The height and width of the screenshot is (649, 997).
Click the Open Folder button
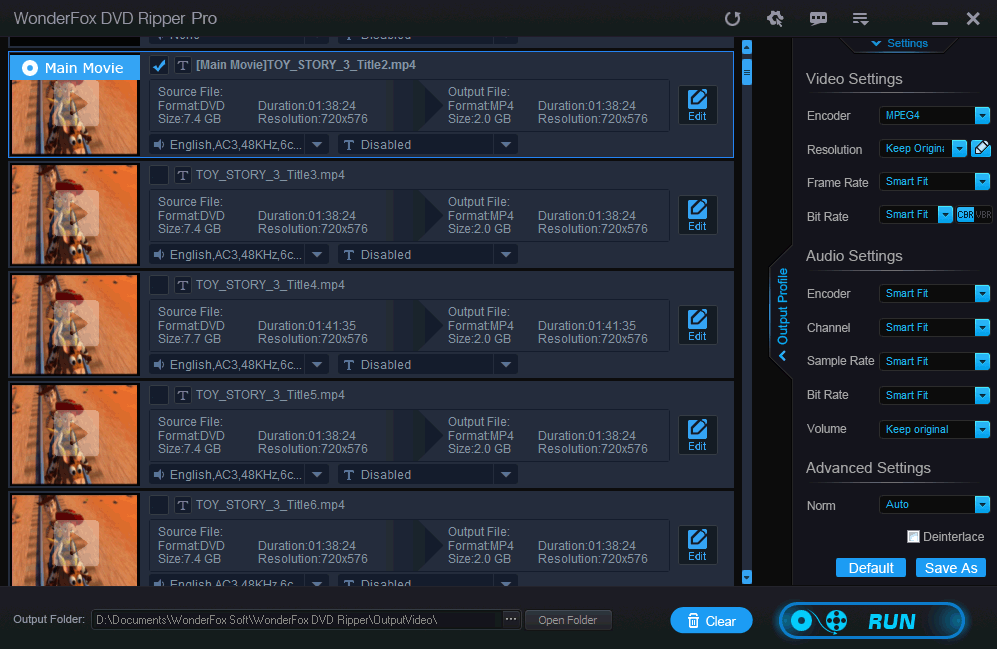tap(568, 620)
